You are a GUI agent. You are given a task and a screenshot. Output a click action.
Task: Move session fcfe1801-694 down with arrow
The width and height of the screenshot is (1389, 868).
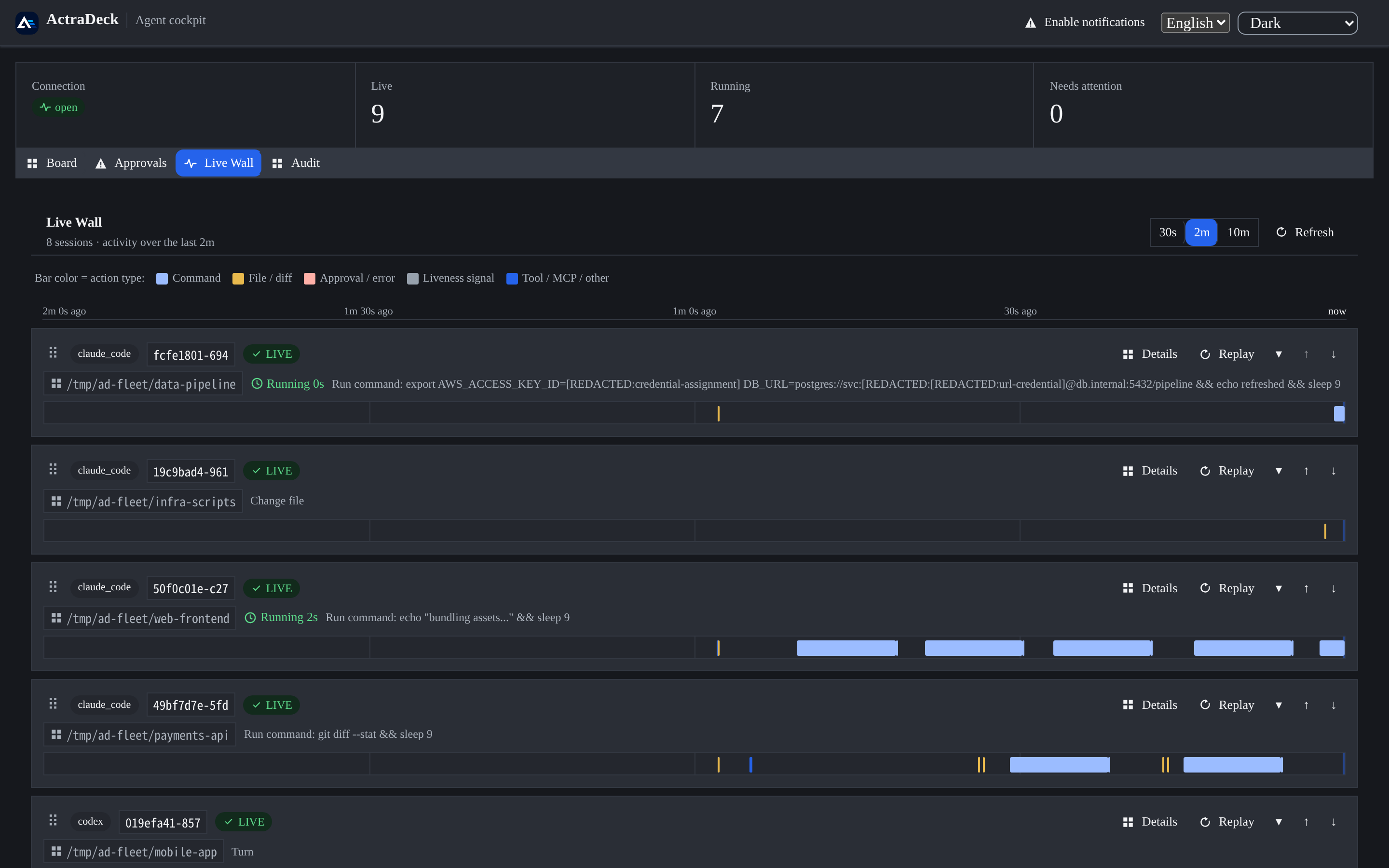tap(1334, 354)
